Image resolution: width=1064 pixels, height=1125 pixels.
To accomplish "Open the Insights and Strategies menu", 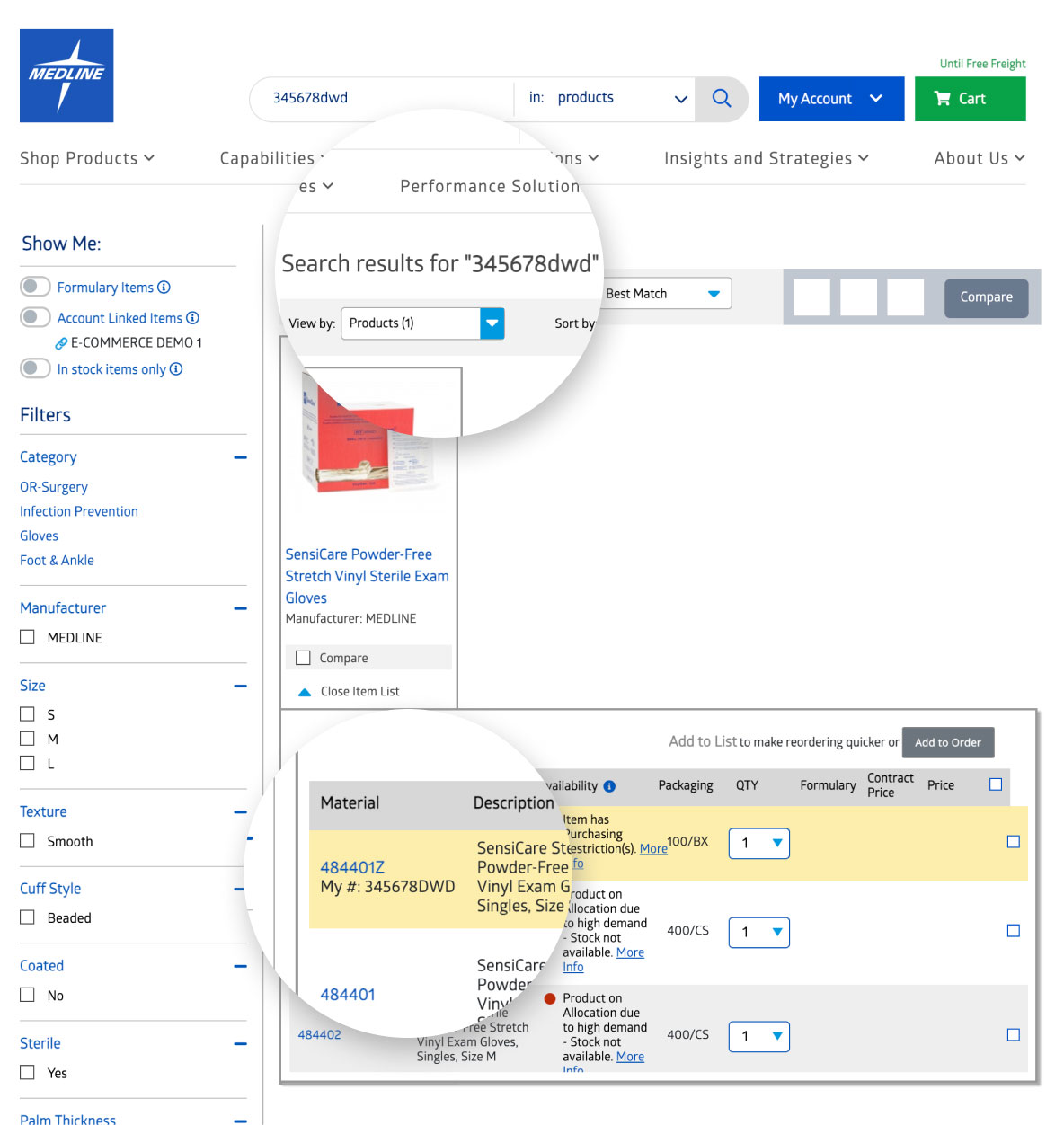I will (767, 158).
